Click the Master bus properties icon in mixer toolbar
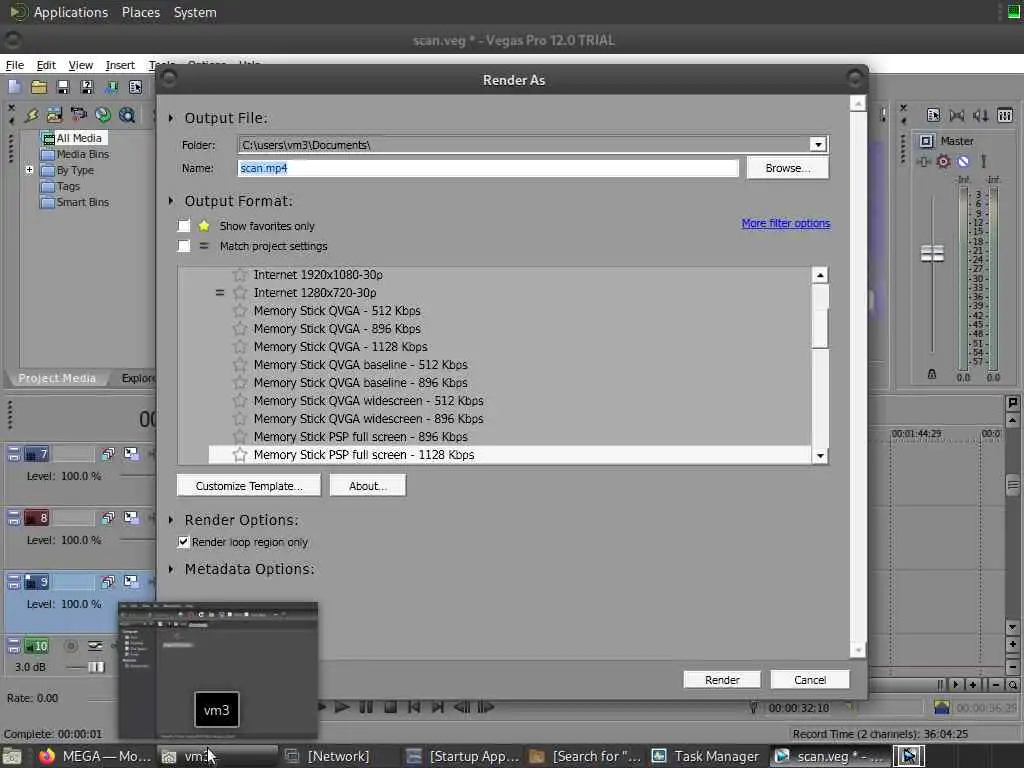Viewport: 1024px width, 768px height. pyautogui.click(x=933, y=116)
